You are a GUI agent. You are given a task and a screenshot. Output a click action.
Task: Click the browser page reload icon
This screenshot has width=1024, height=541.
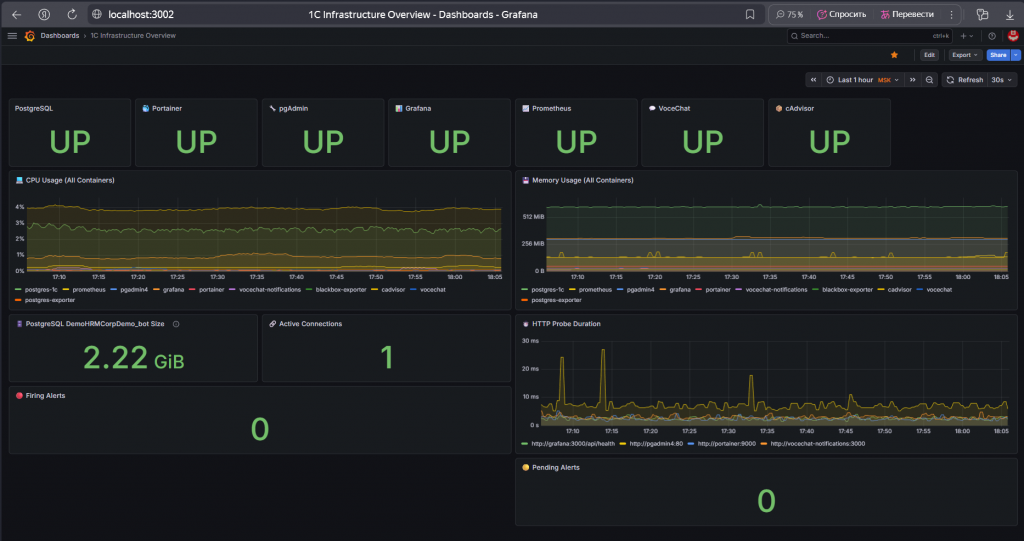tap(72, 14)
